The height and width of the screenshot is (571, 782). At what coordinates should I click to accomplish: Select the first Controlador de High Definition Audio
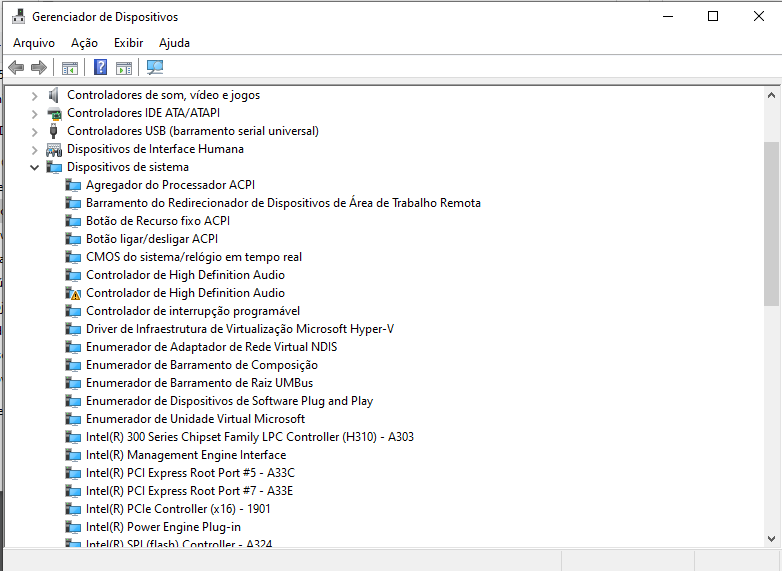click(x=186, y=275)
